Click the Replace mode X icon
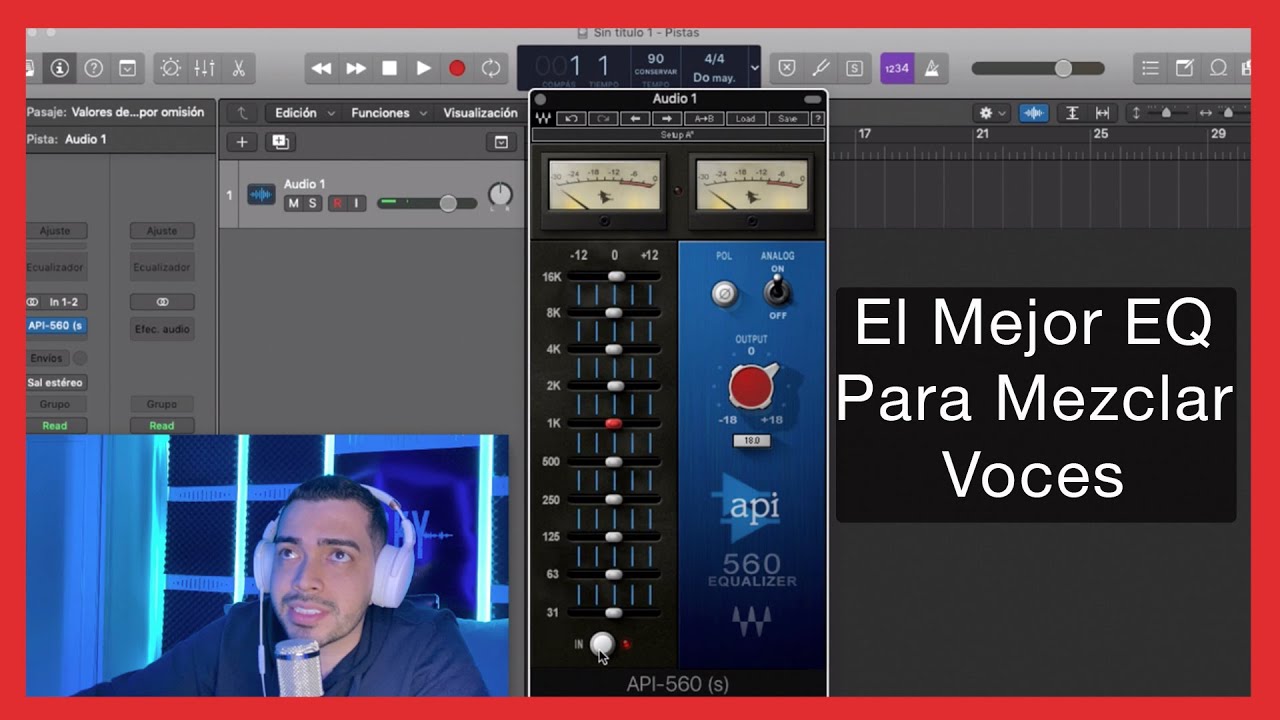 (x=787, y=68)
